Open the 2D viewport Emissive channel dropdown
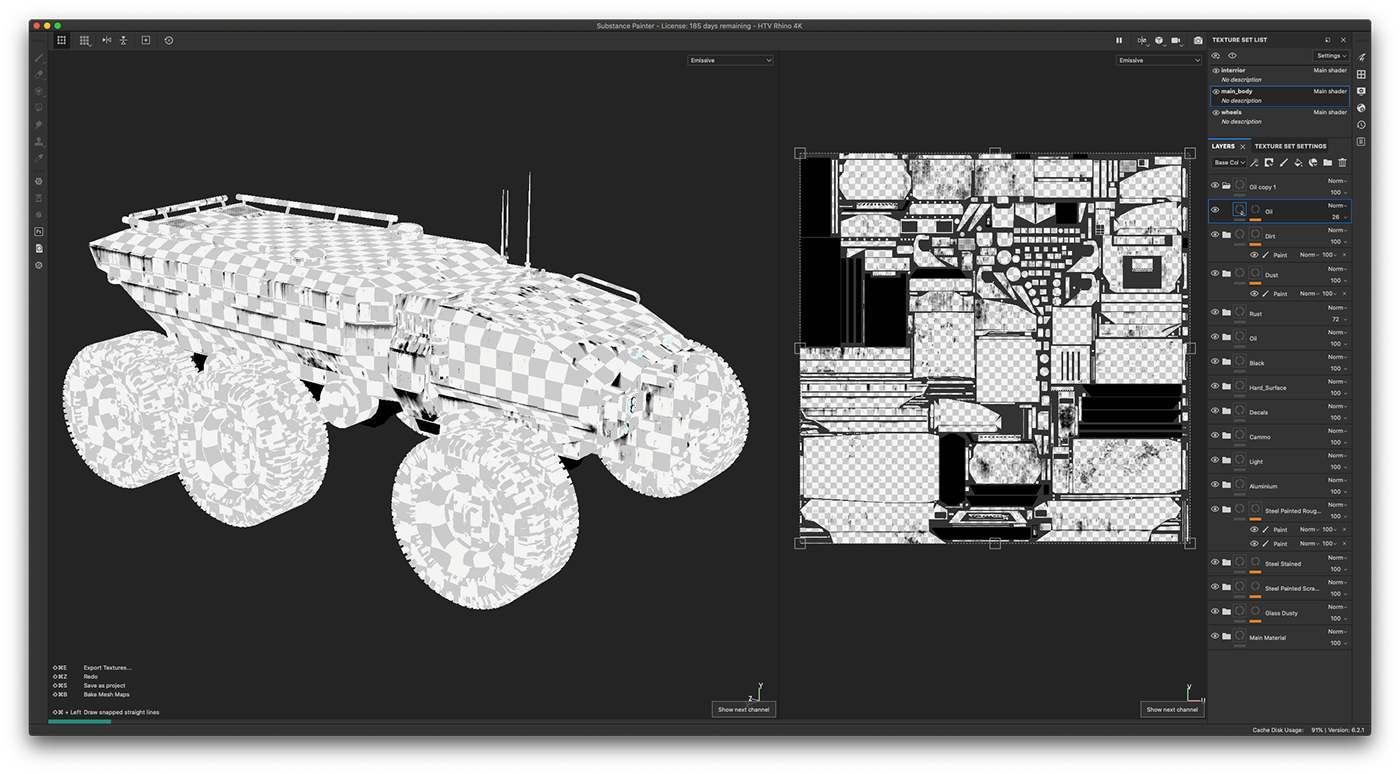This screenshot has width=1400, height=774. (x=1159, y=60)
